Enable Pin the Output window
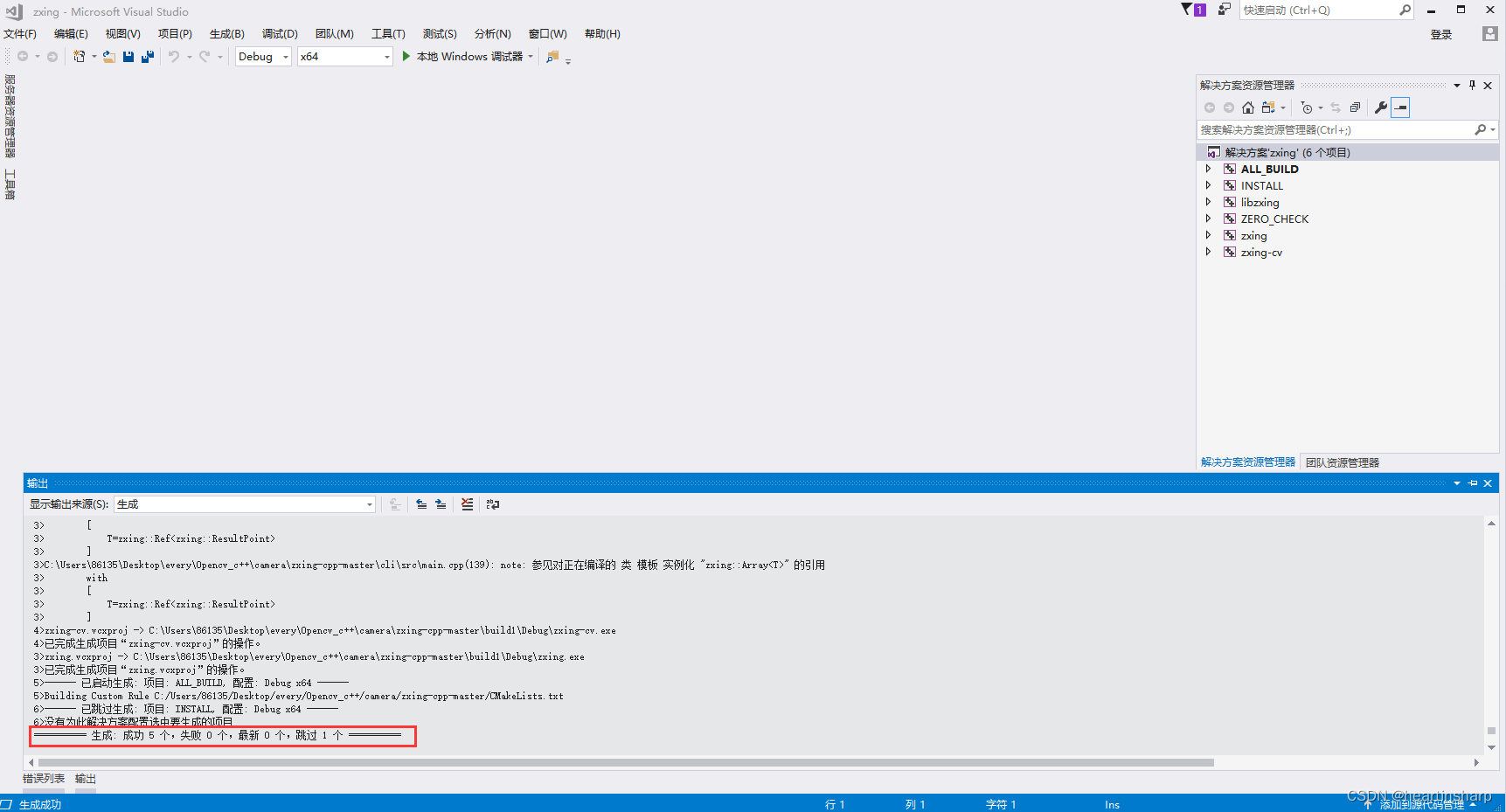The height and width of the screenshot is (812, 1506). click(1472, 482)
